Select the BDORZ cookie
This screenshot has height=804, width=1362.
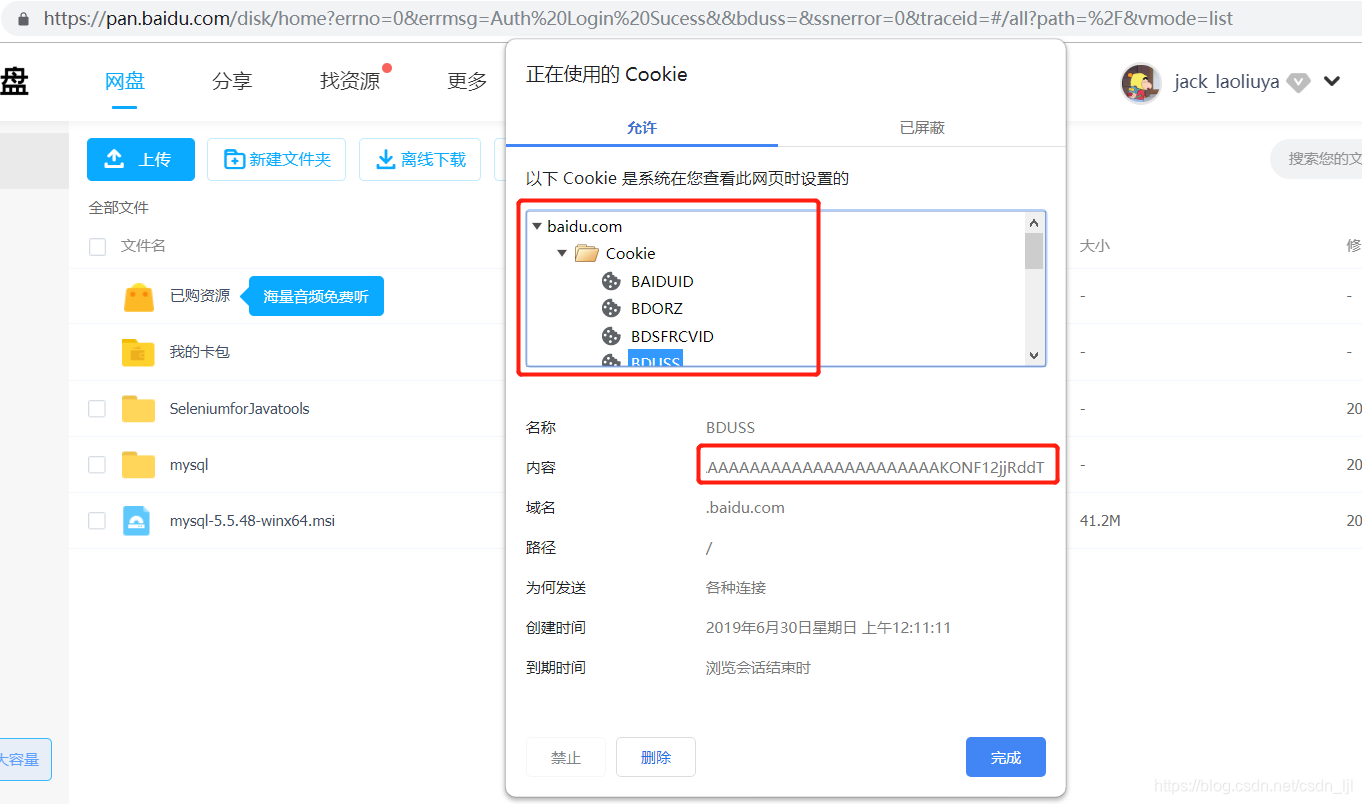pyautogui.click(x=657, y=308)
